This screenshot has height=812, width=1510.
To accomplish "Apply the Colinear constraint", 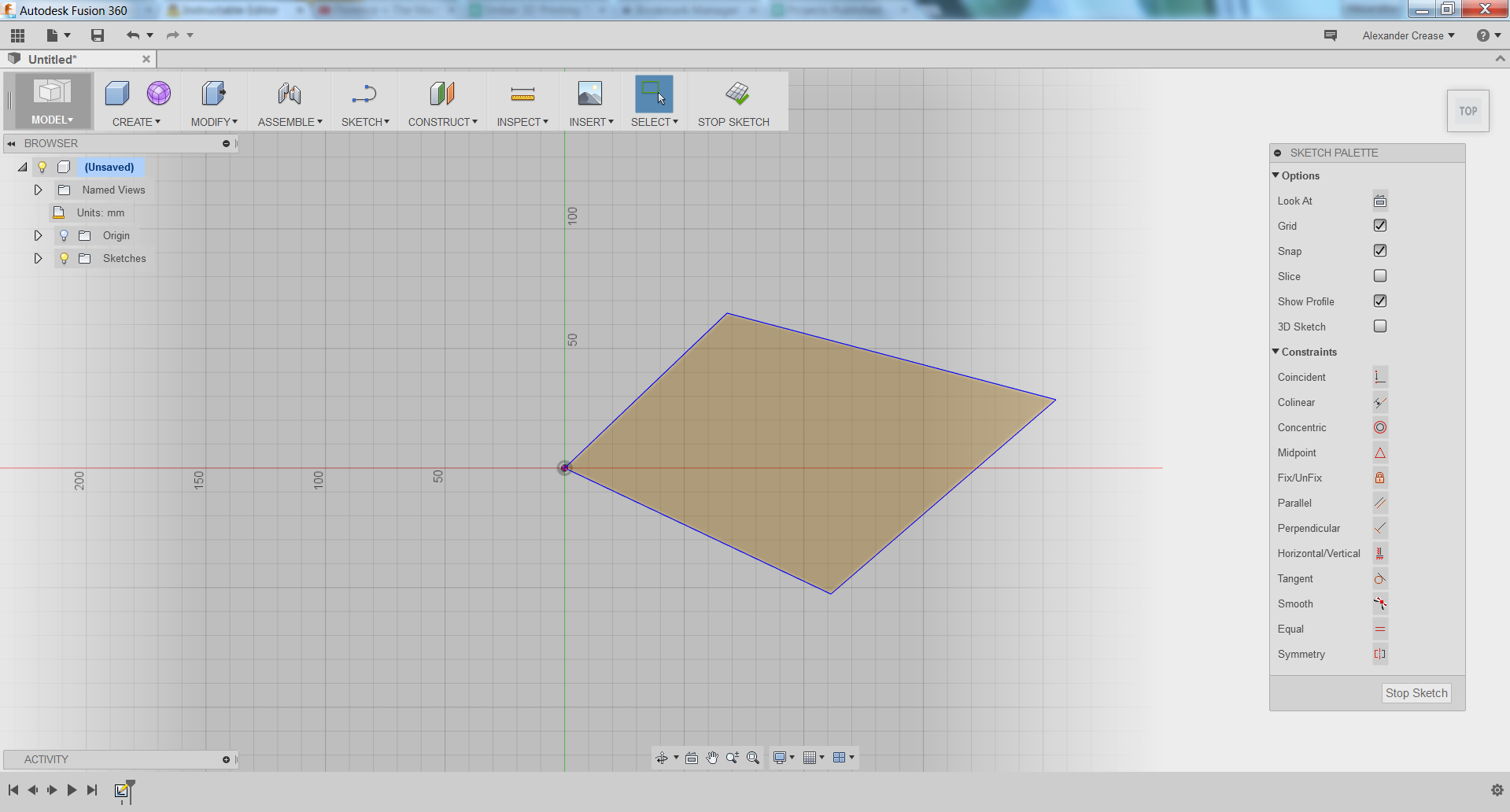I will point(1380,403).
